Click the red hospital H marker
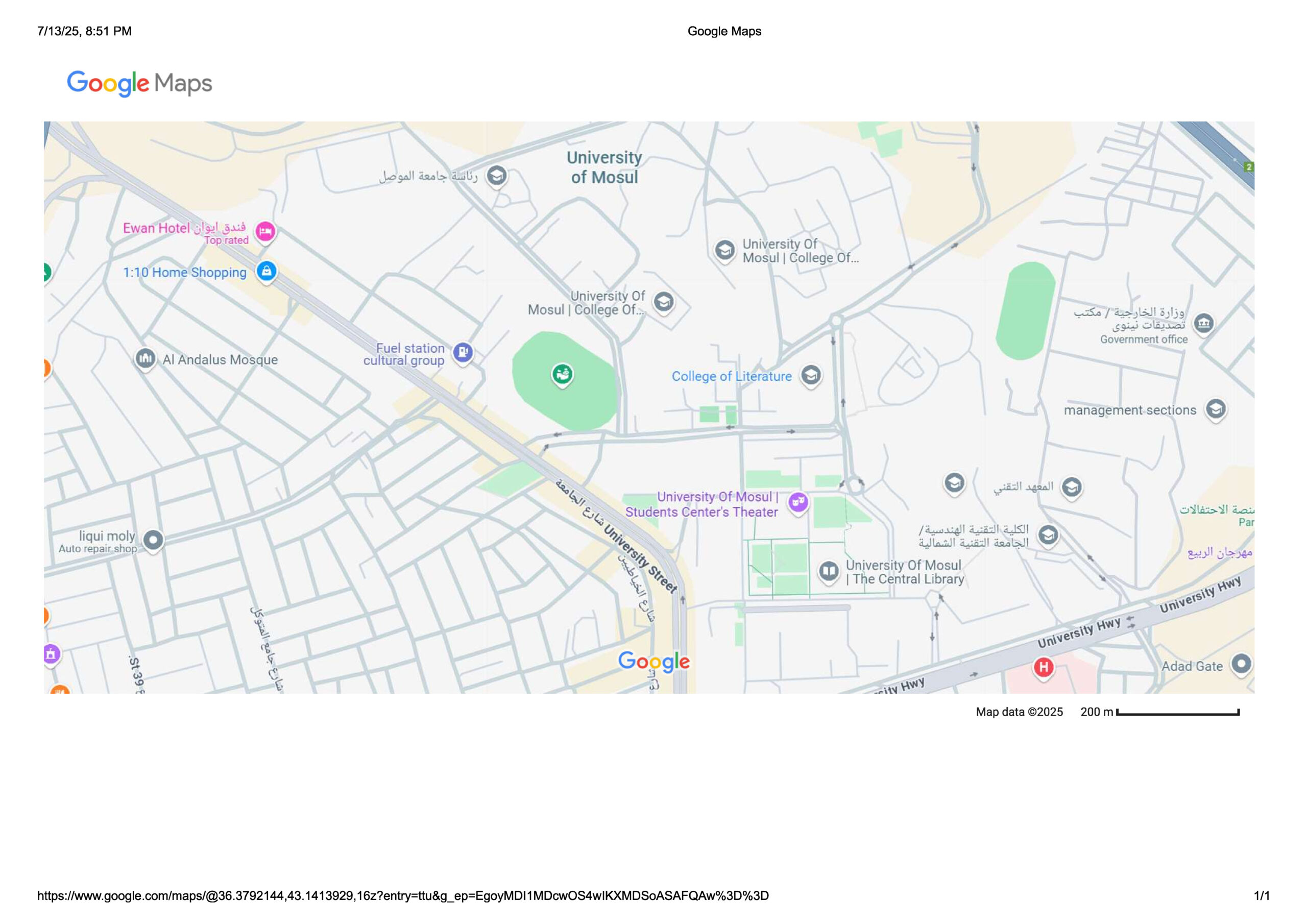1307x924 pixels. pos(1044,667)
